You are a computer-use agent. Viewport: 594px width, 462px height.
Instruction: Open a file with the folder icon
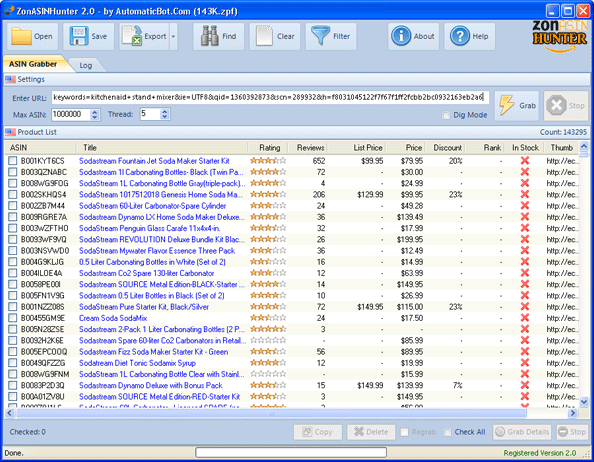21,36
